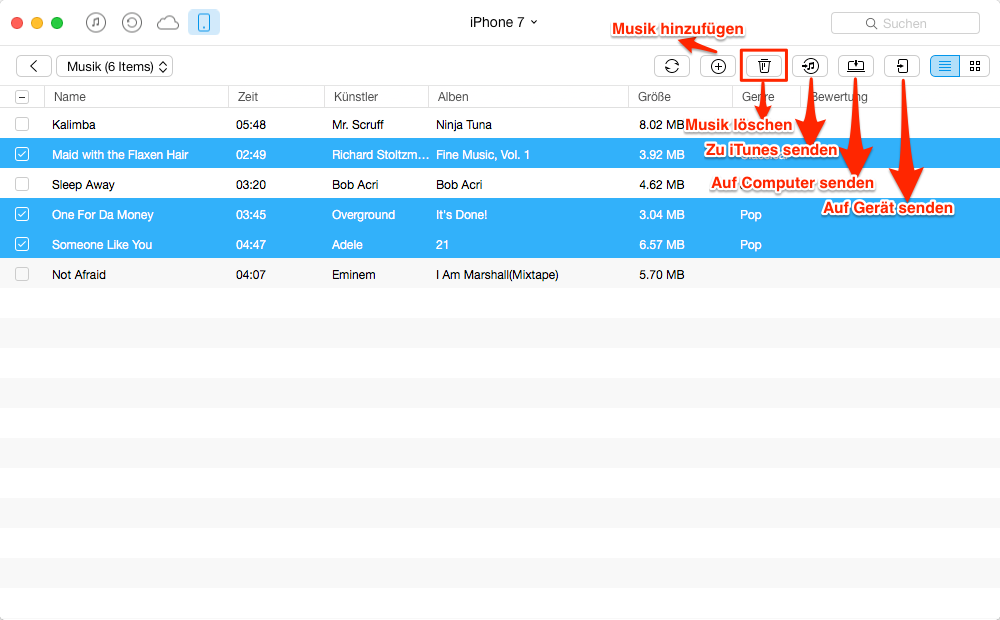Check the Sleep Away song checkbox

pyautogui.click(x=22, y=184)
